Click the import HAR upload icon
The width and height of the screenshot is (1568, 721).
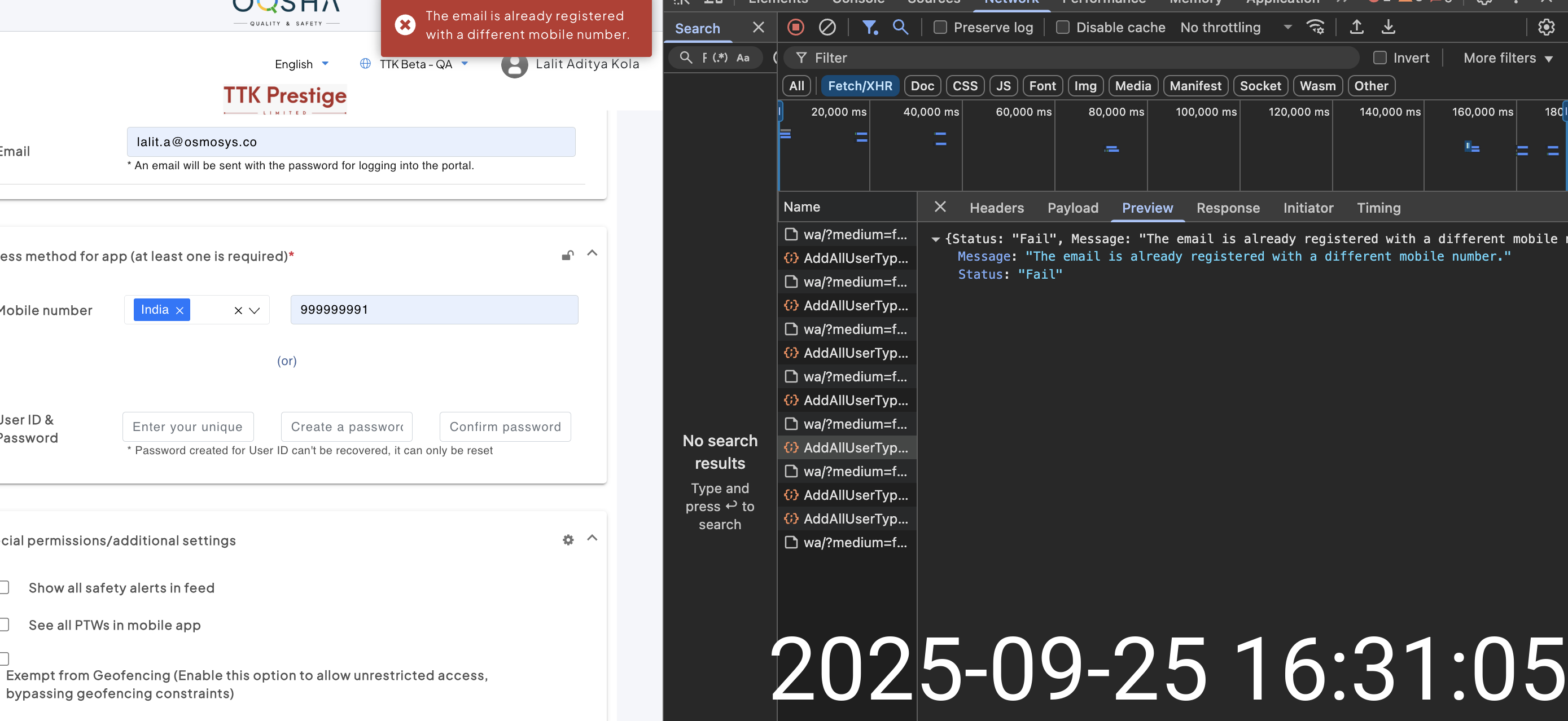(1356, 28)
